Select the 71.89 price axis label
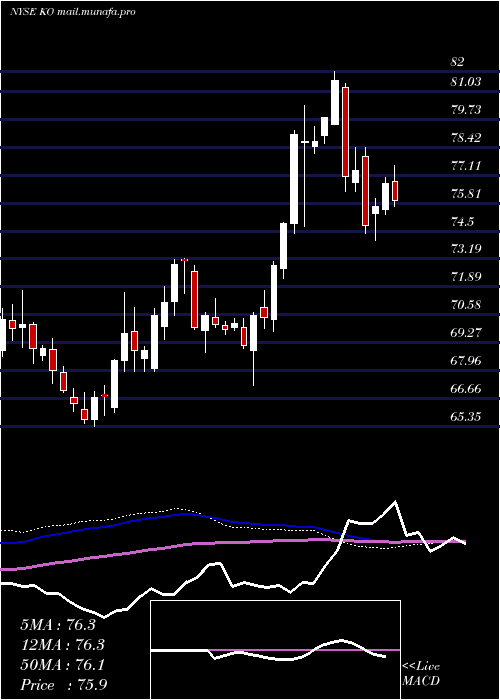 coord(467,277)
